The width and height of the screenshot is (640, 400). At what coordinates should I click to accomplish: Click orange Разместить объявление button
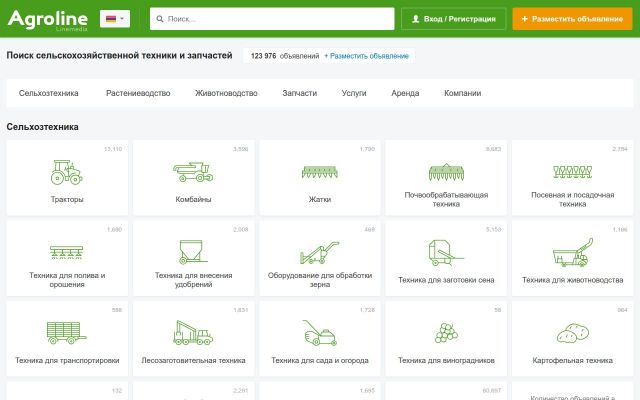[x=572, y=19]
